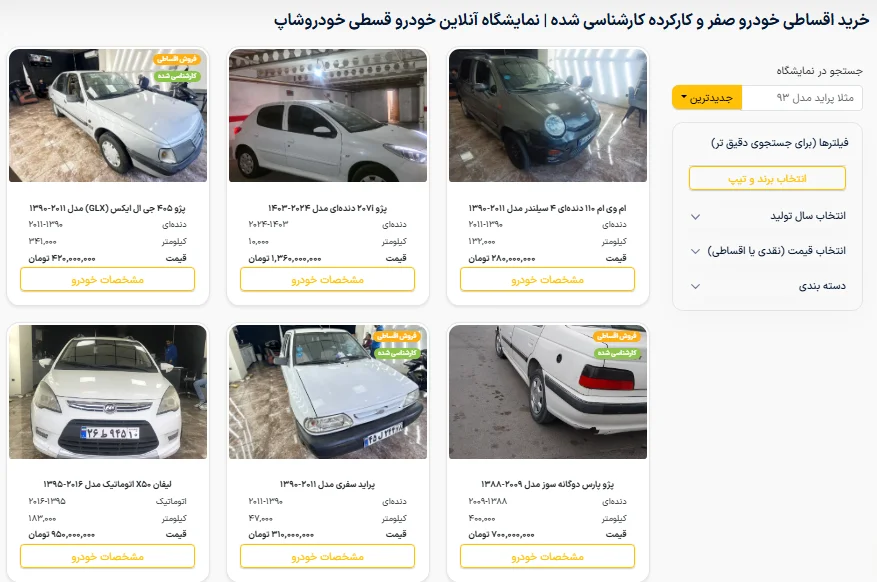Expand the انتخاب قیمت filter chevron
Viewport: 877px width, 582px height.
coord(695,251)
